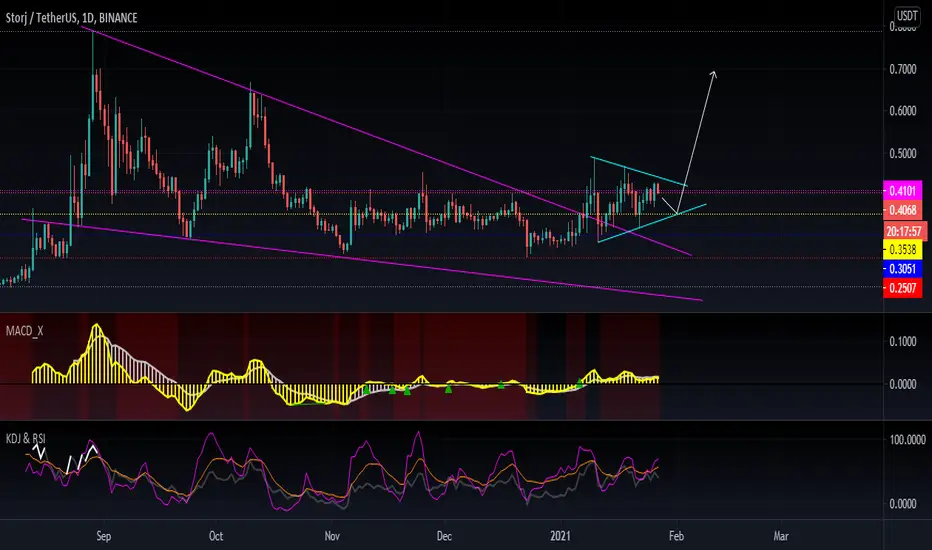Click the 0.1000 MACD axis value
932x550 pixels.
[x=902, y=341]
